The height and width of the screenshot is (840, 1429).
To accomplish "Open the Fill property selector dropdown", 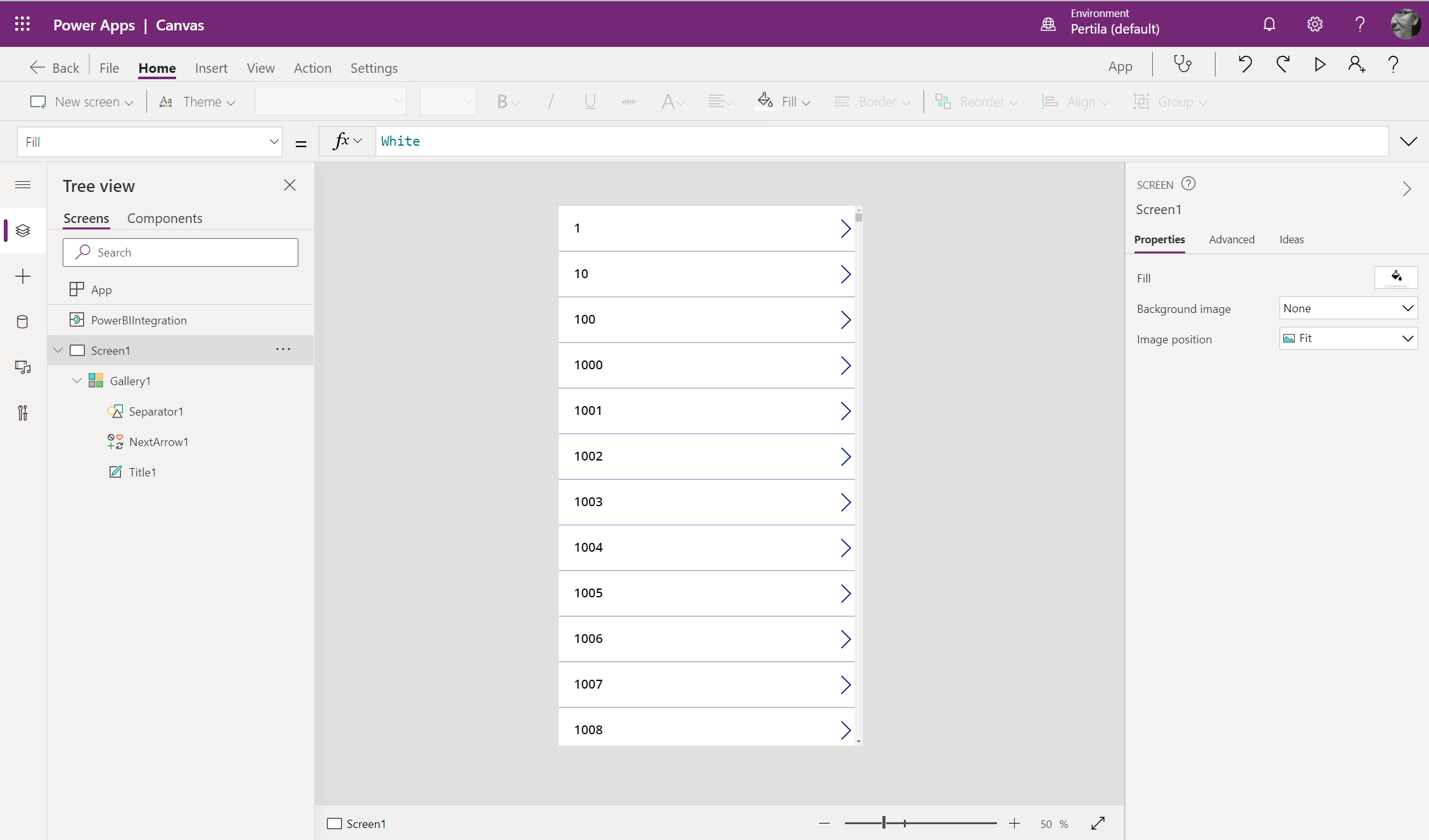I will (x=149, y=142).
